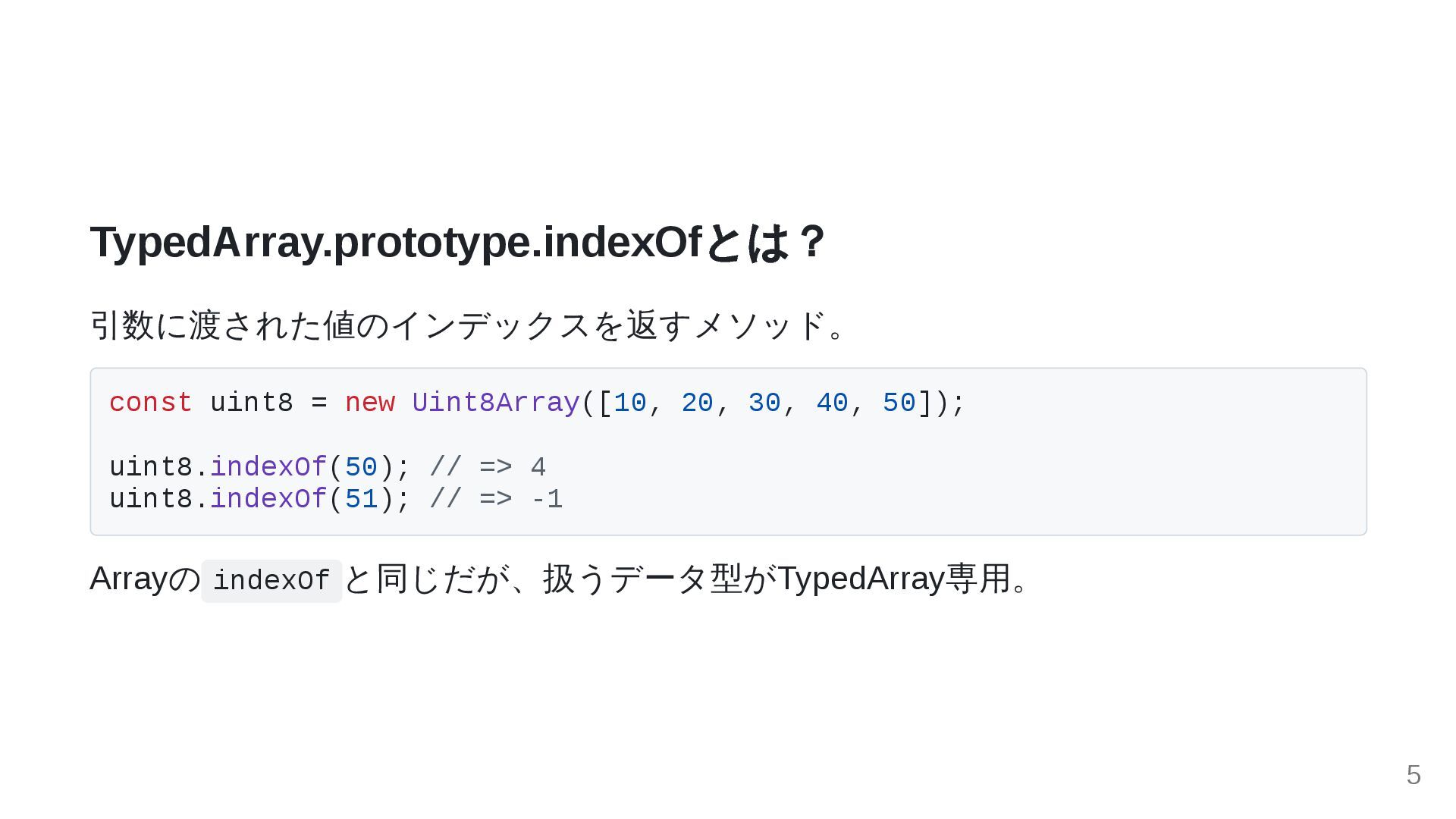The image size is (1456, 819).
Task: Click "indexOf" in the indexOf(51) call
Action: click(x=268, y=499)
